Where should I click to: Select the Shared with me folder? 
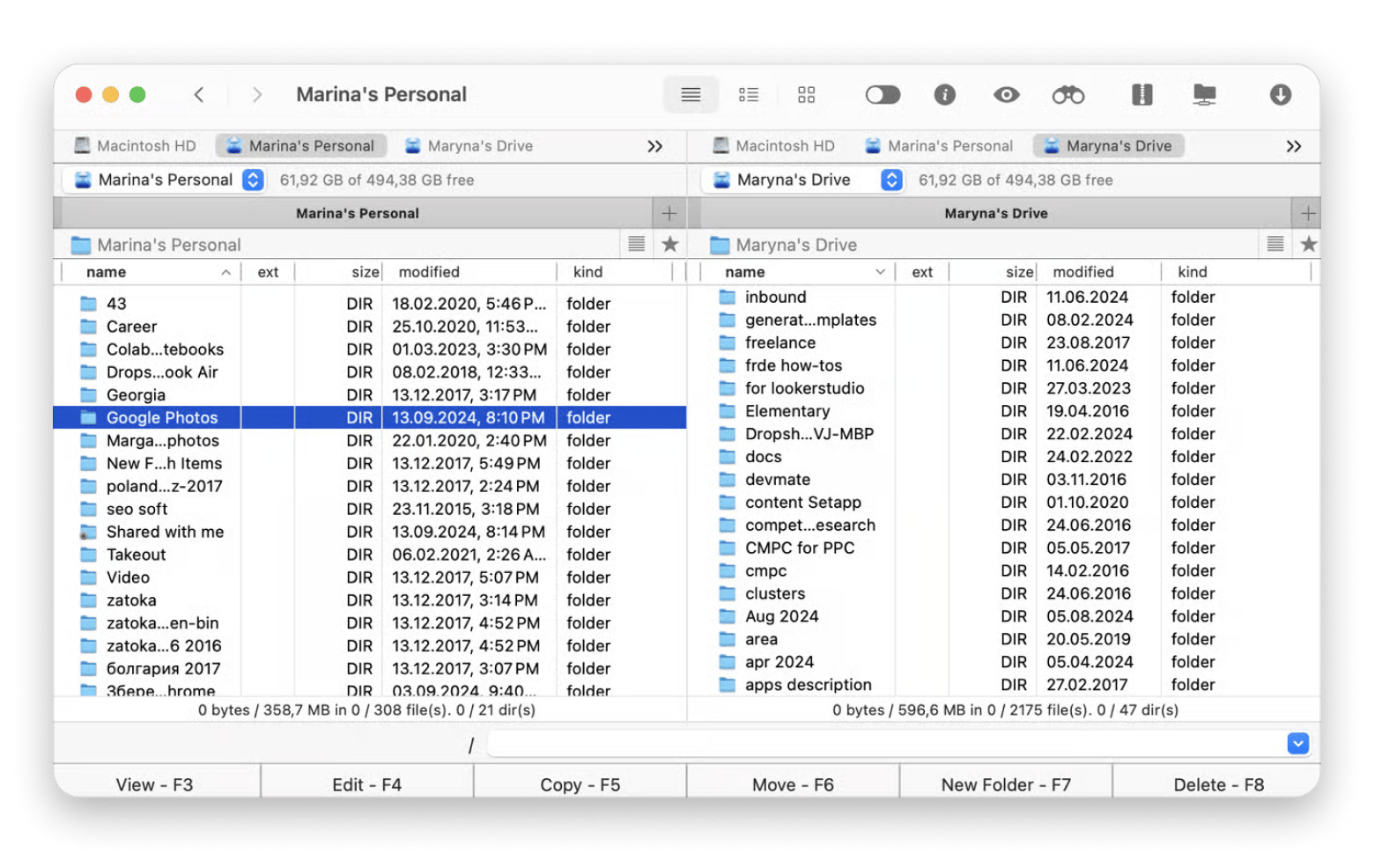[x=165, y=532]
